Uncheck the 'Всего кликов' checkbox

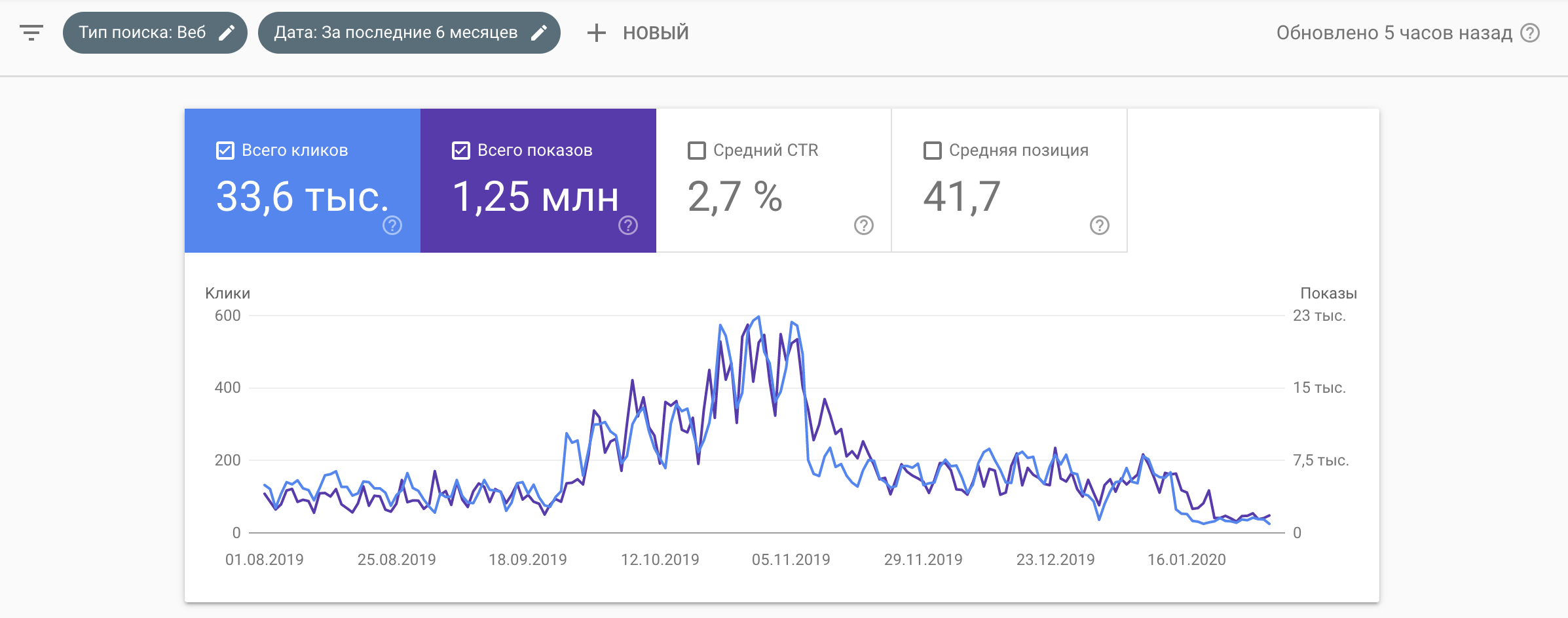pos(225,151)
